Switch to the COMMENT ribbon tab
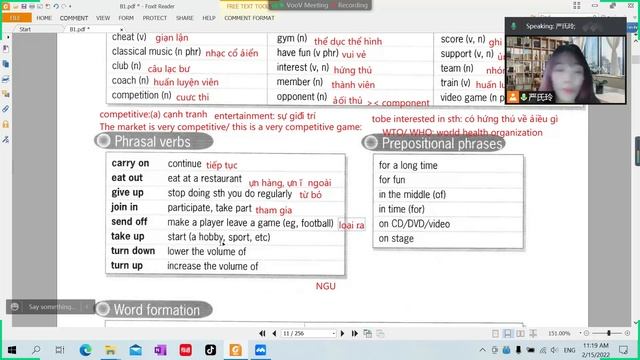 (x=74, y=18)
